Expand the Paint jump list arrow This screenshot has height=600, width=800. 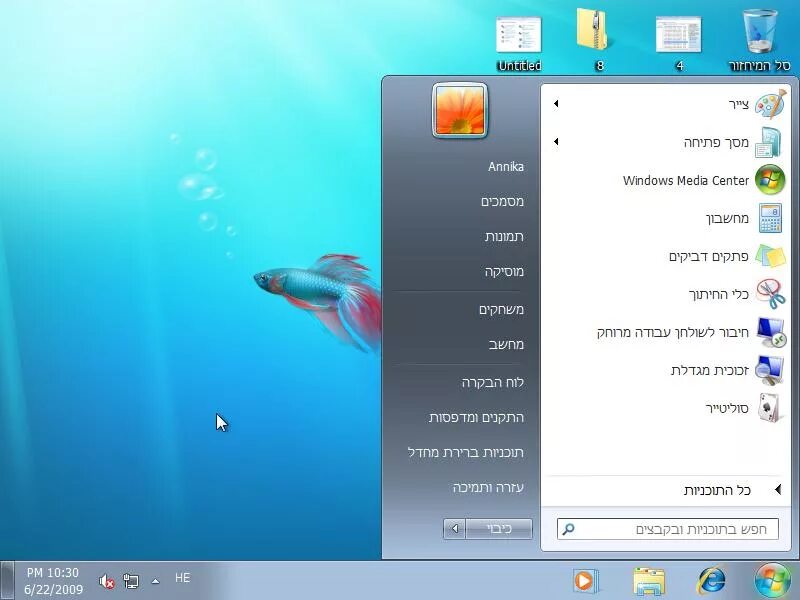point(556,104)
